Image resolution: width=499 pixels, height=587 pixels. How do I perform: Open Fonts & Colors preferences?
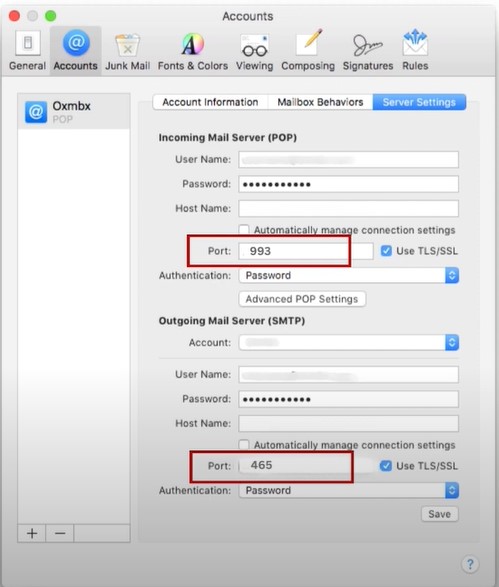coord(193,51)
